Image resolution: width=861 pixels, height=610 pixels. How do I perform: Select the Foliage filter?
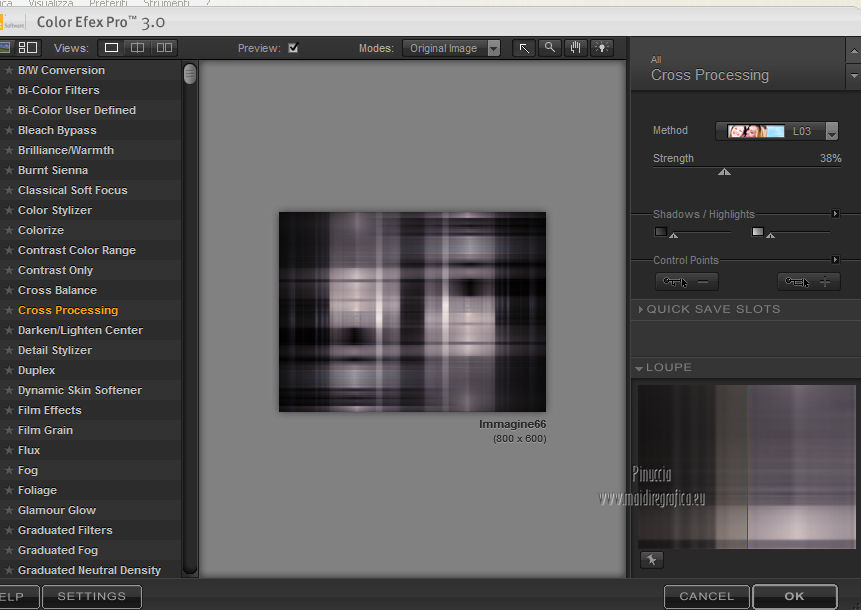point(37,490)
